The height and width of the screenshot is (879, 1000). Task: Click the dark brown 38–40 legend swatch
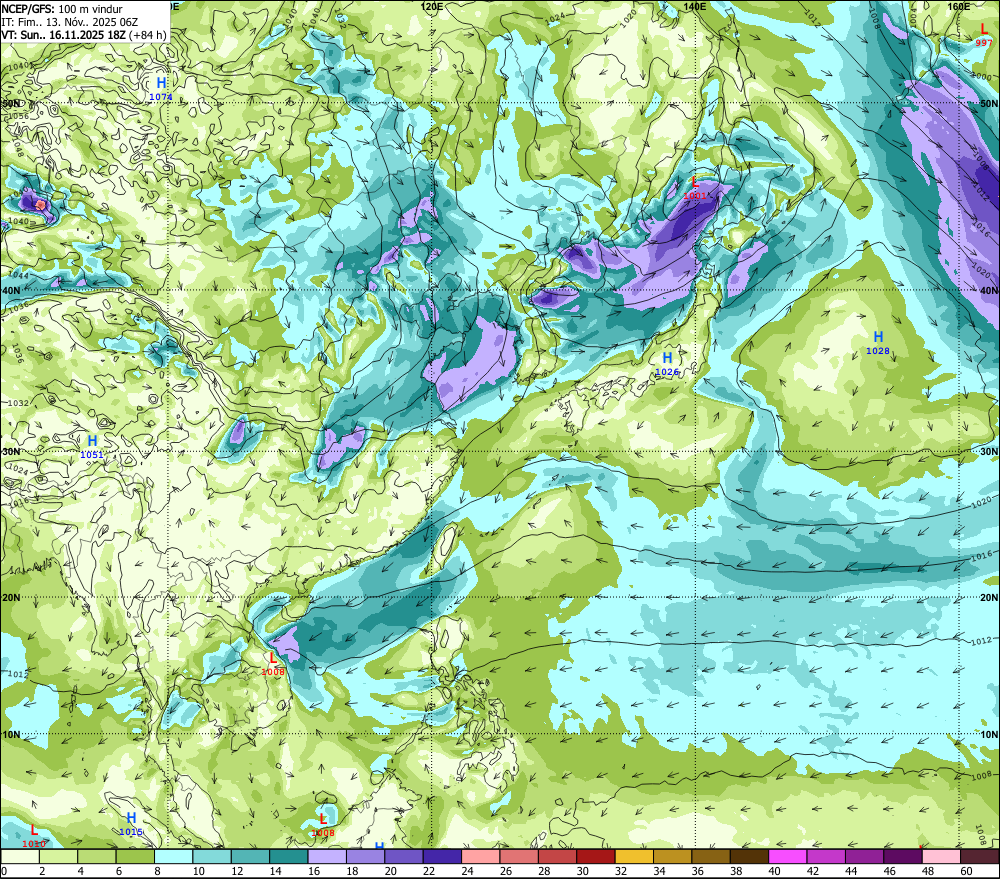(x=750, y=857)
